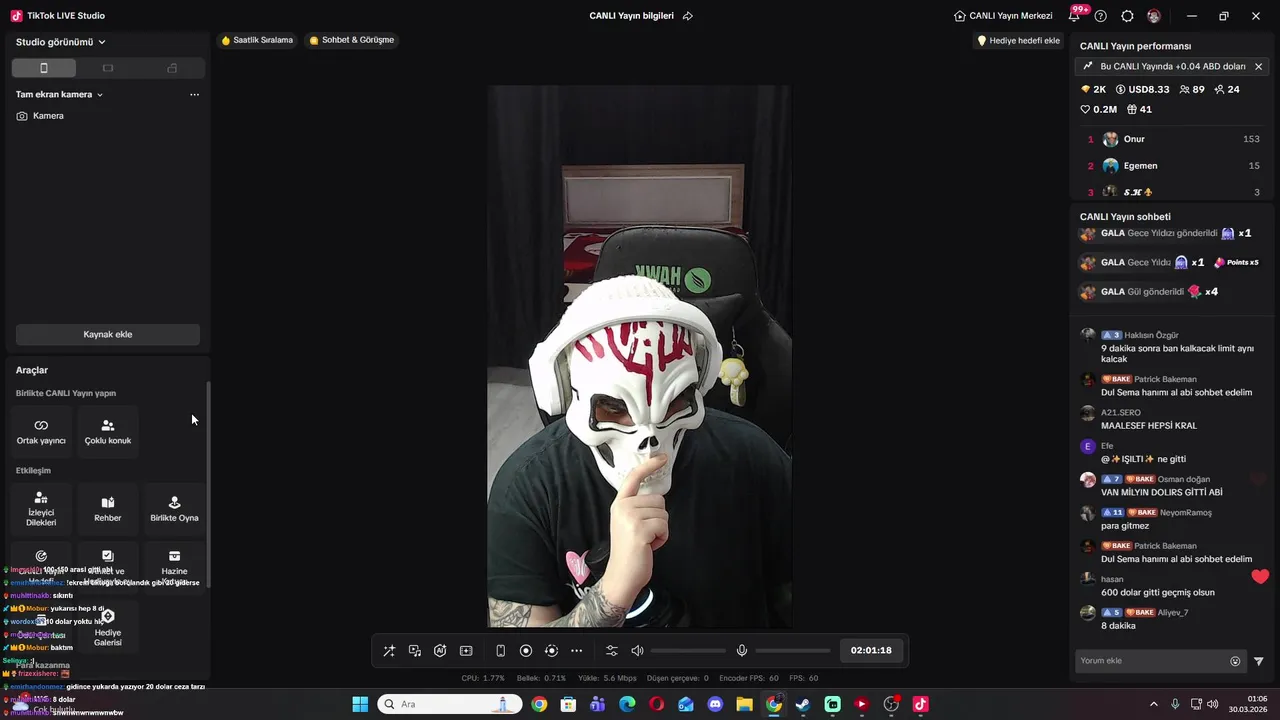Image resolution: width=1280 pixels, height=720 pixels.
Task: Open Discord from the taskbar
Action: (x=715, y=704)
